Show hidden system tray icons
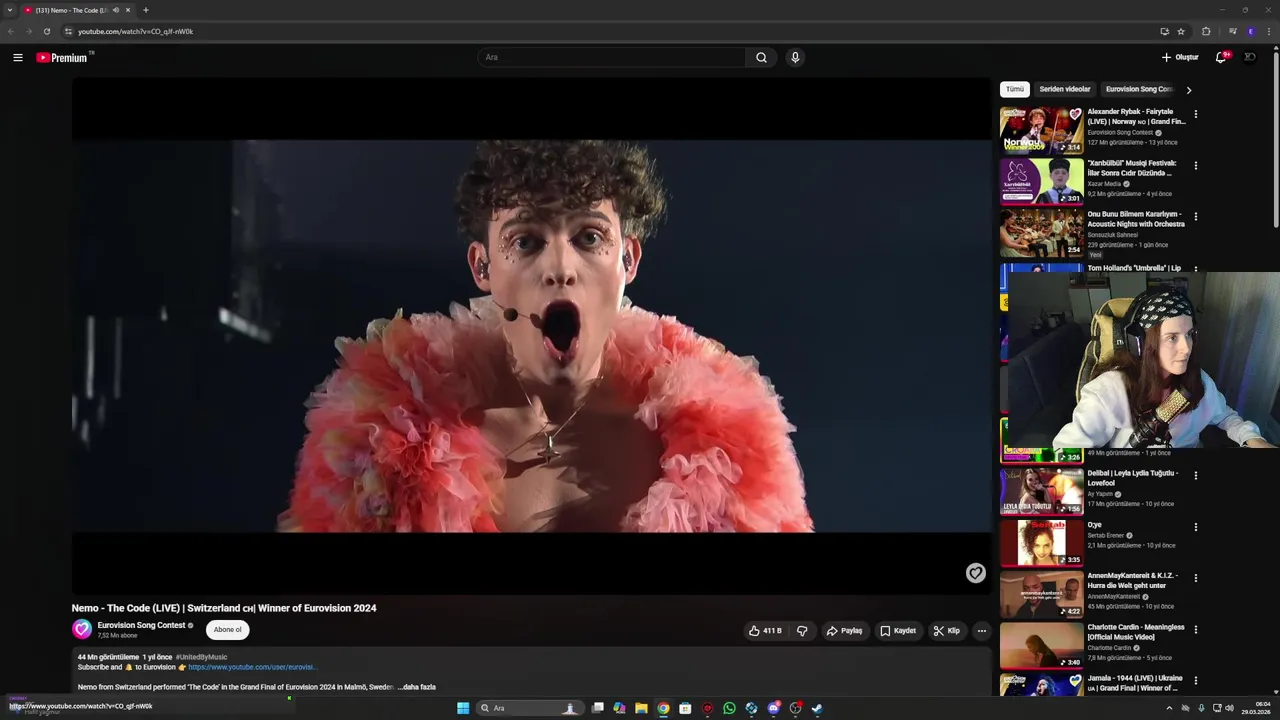The width and height of the screenshot is (1280, 720). click(1169, 708)
